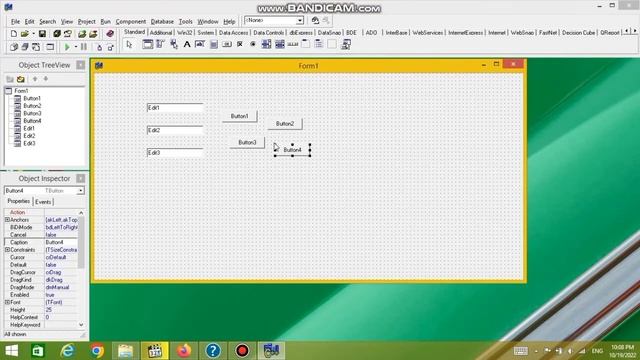
Task: Select the ScrollBar component icon
Action: (293, 44)
